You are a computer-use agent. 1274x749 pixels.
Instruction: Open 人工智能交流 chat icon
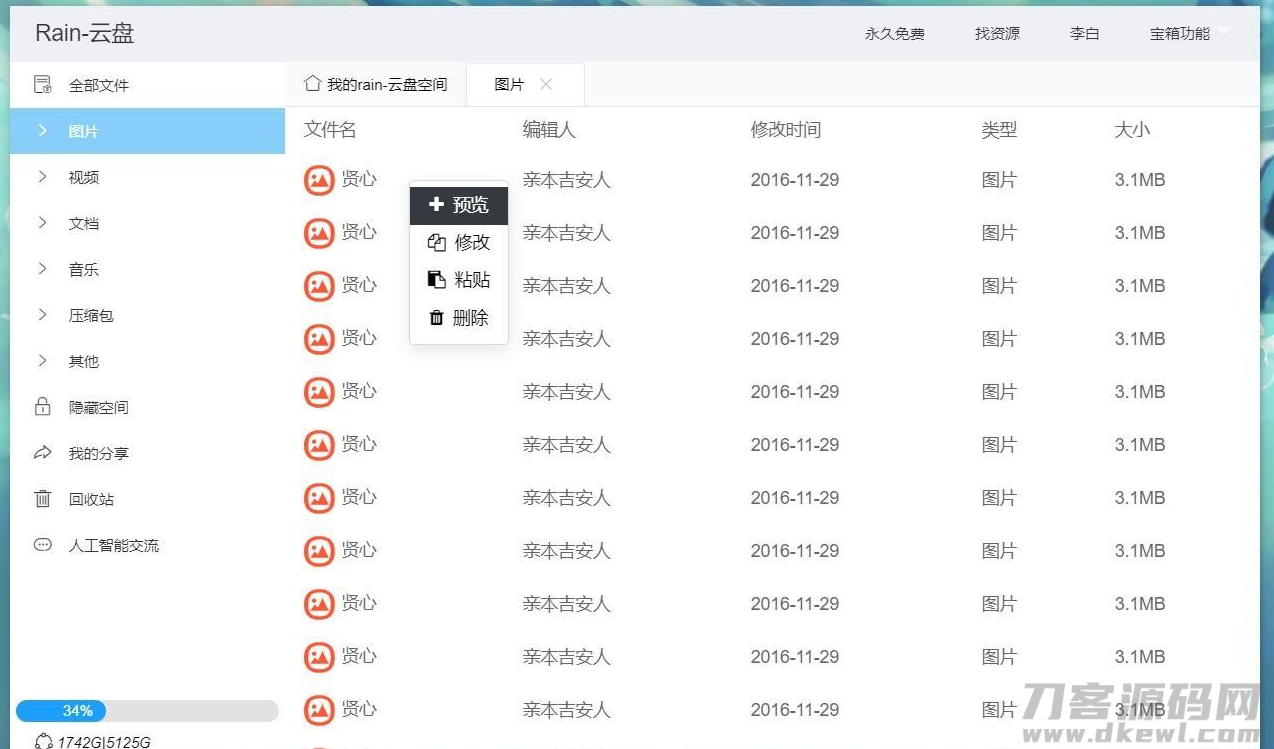tap(43, 545)
